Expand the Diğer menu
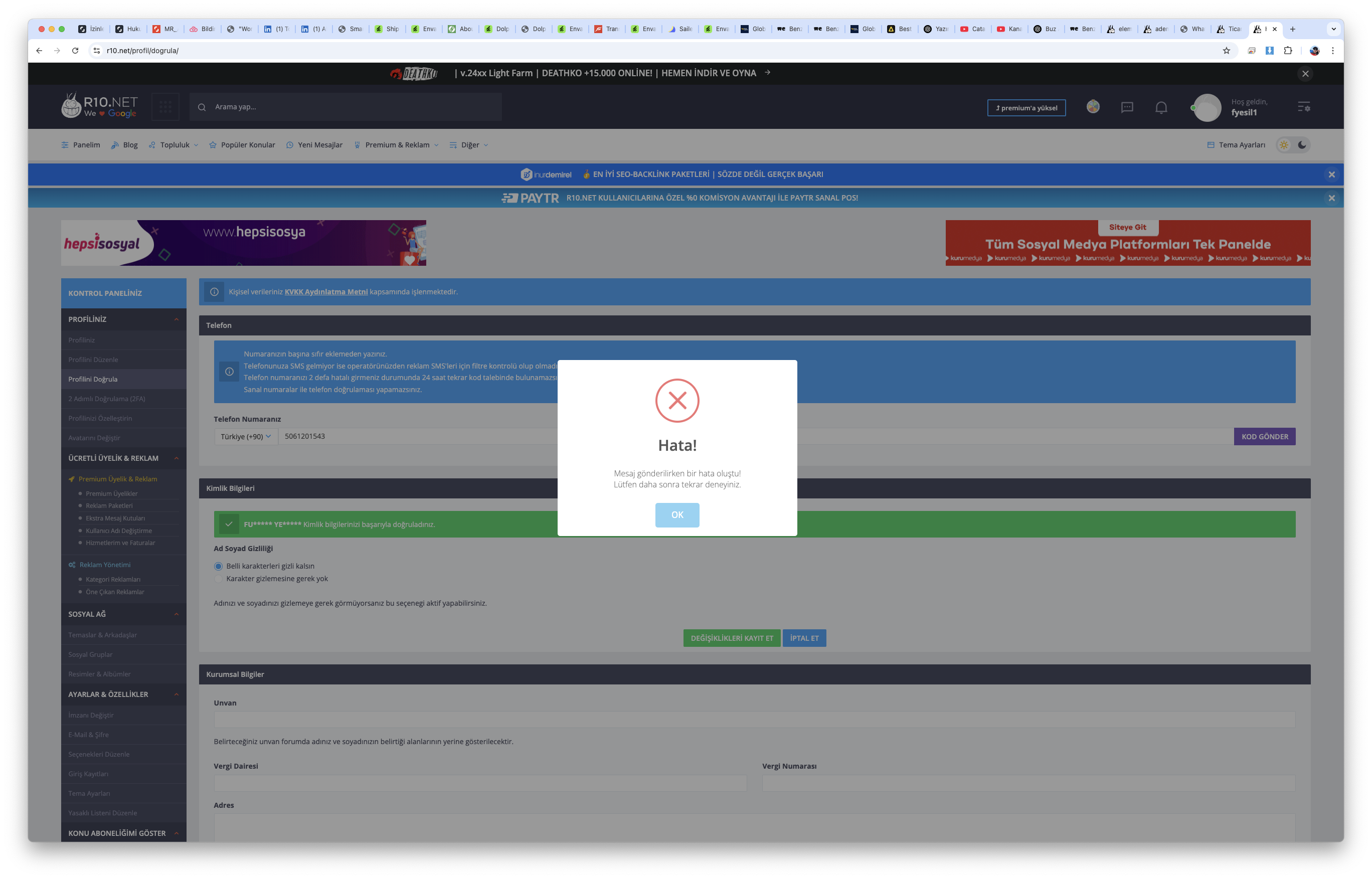1372x879 pixels. 469,145
